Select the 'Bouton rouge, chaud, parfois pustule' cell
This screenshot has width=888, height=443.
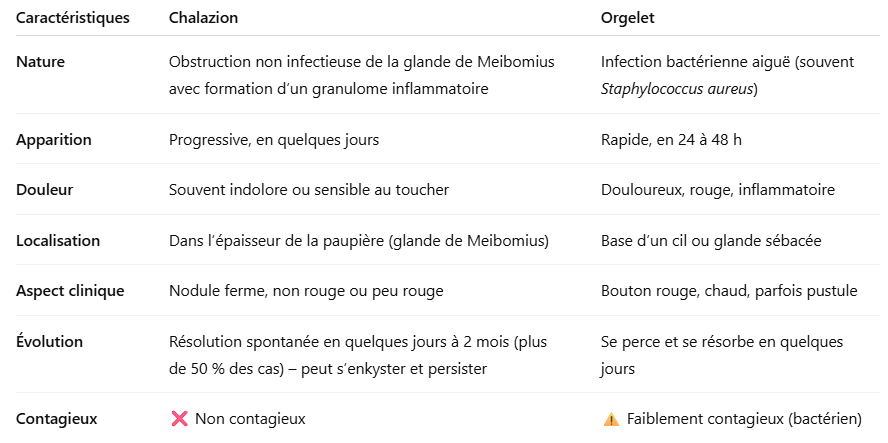point(729,291)
